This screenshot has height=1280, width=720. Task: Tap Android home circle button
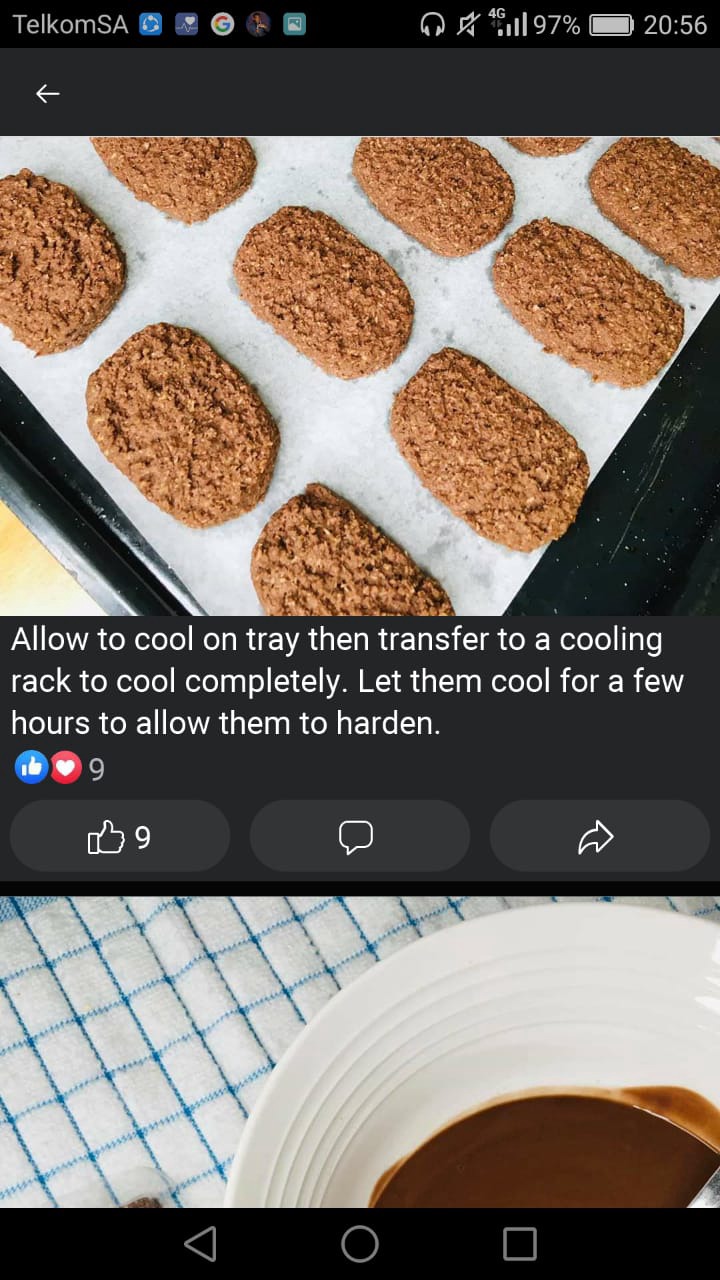(x=360, y=1244)
